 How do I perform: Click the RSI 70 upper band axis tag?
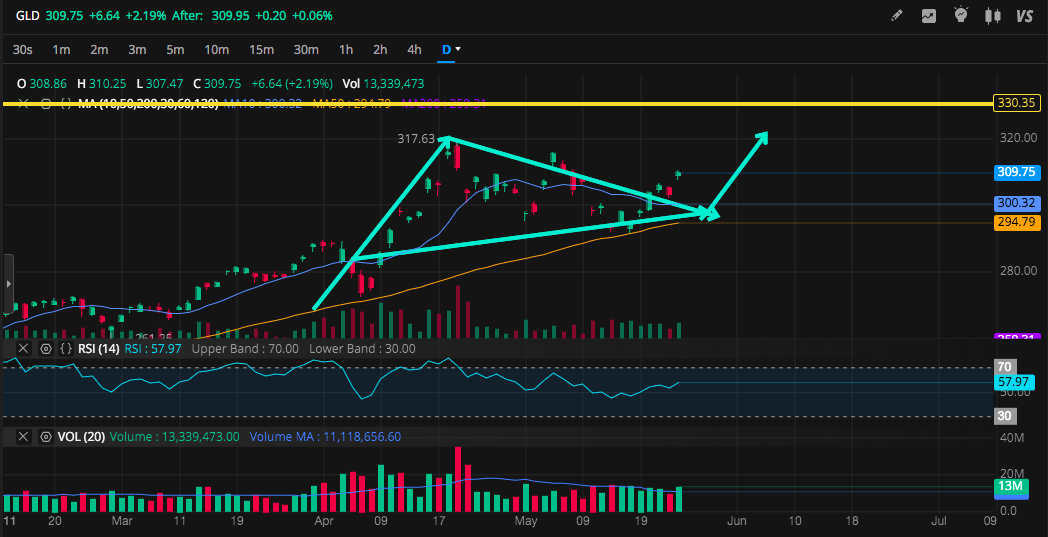click(1005, 366)
